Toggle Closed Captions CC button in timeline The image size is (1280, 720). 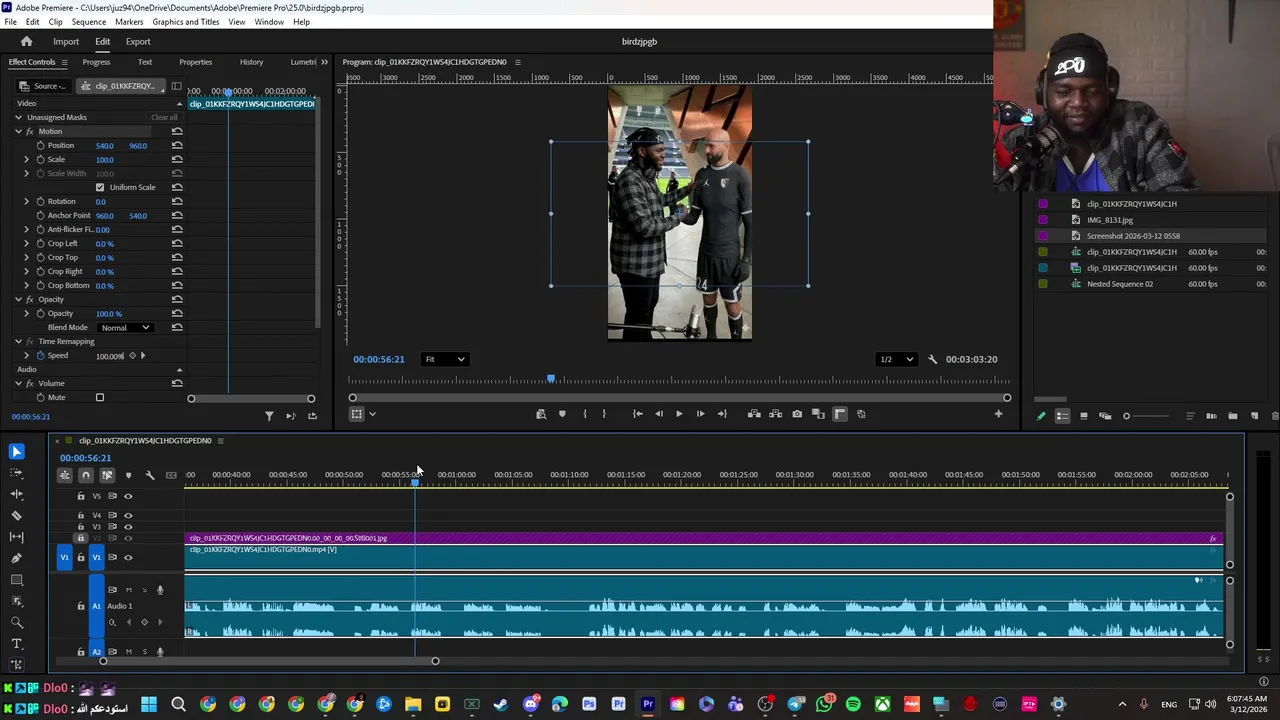click(x=171, y=475)
